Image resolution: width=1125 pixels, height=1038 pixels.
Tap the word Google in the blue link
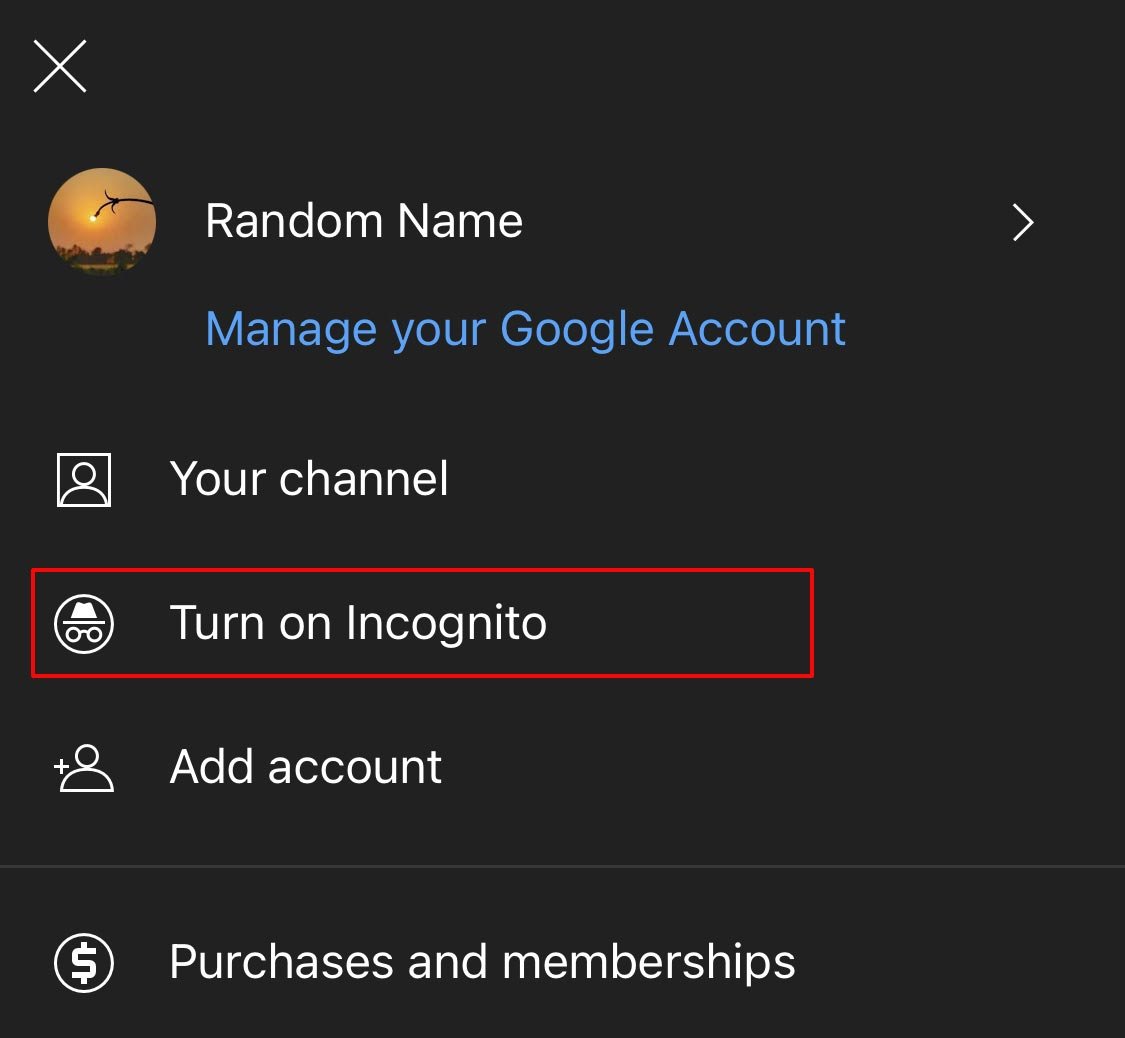coord(577,330)
